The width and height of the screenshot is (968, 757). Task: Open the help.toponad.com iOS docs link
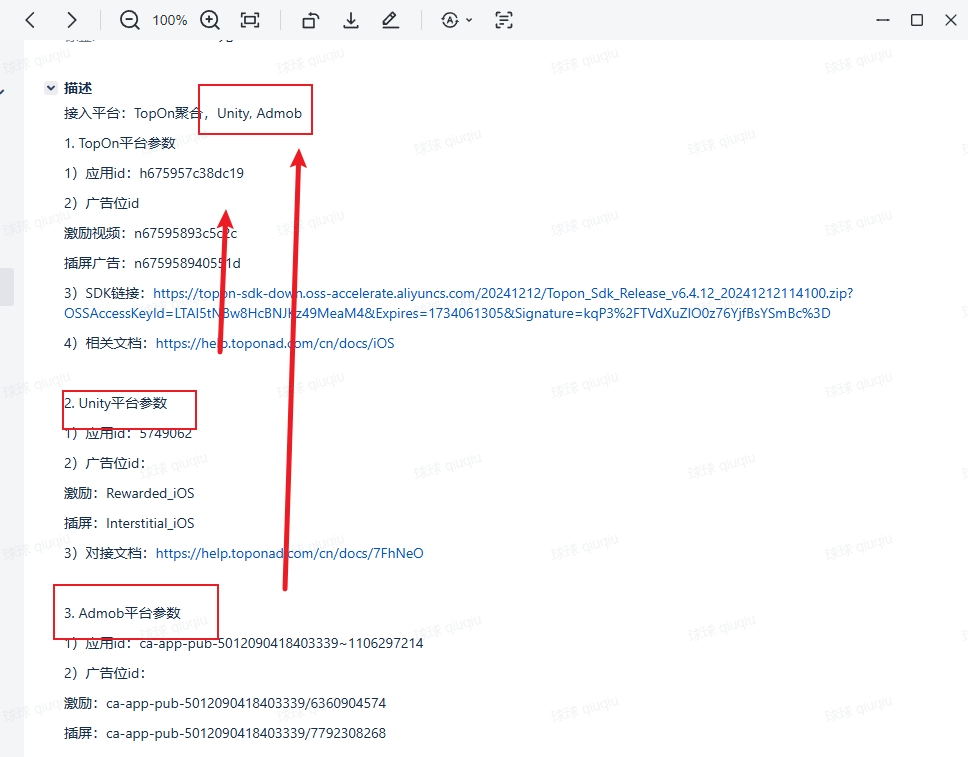click(x=275, y=343)
